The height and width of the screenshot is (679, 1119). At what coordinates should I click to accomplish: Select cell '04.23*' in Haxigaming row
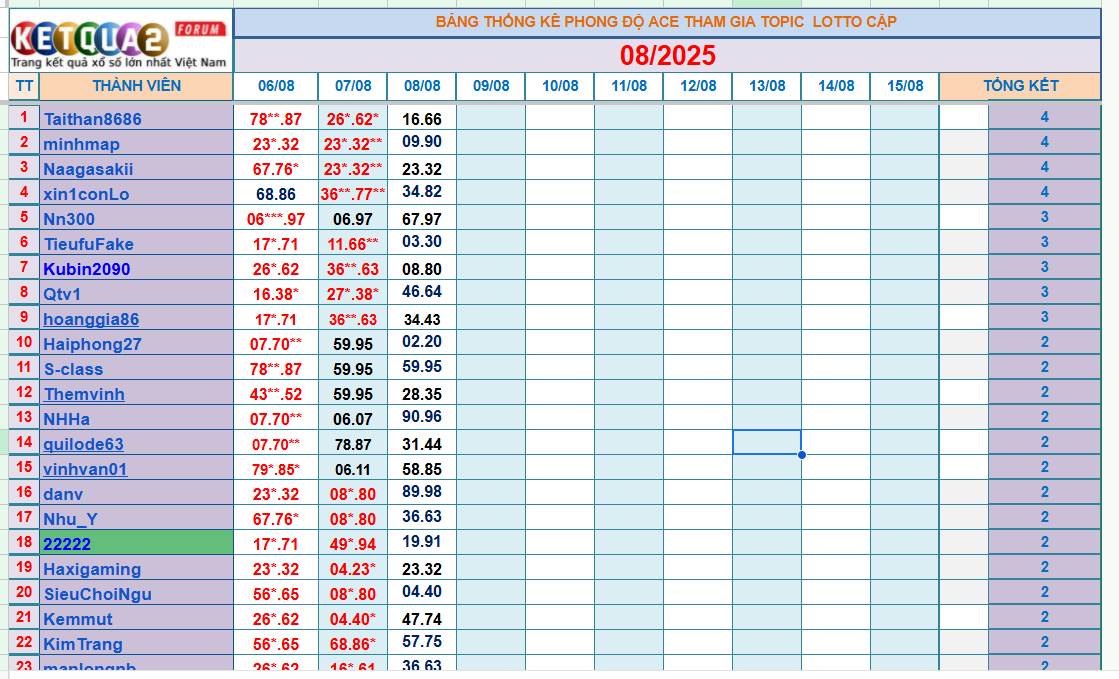tap(353, 568)
